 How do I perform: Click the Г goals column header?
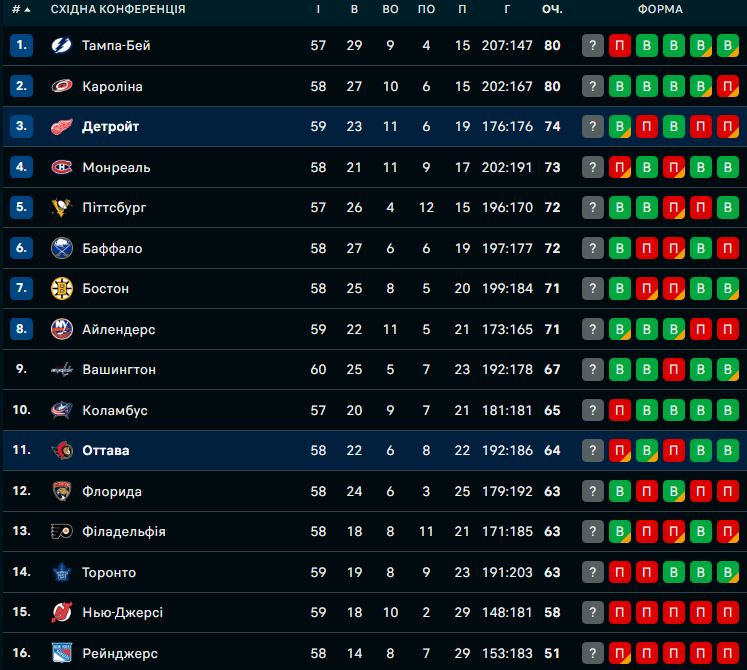pyautogui.click(x=508, y=9)
